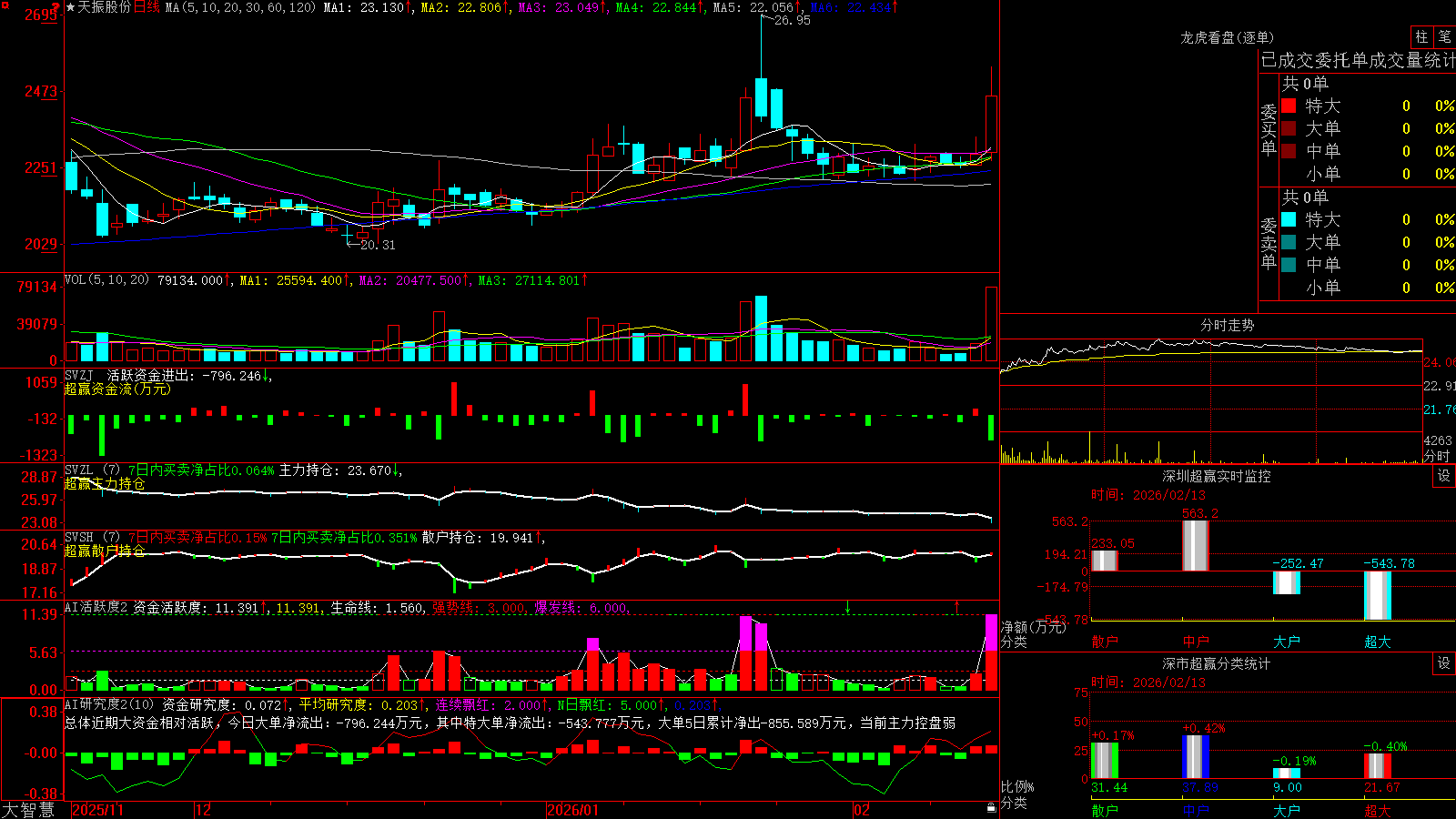1456x819 pixels.
Task: Click the small red square icon at the chart's top-left corner
Action: coord(5,5)
